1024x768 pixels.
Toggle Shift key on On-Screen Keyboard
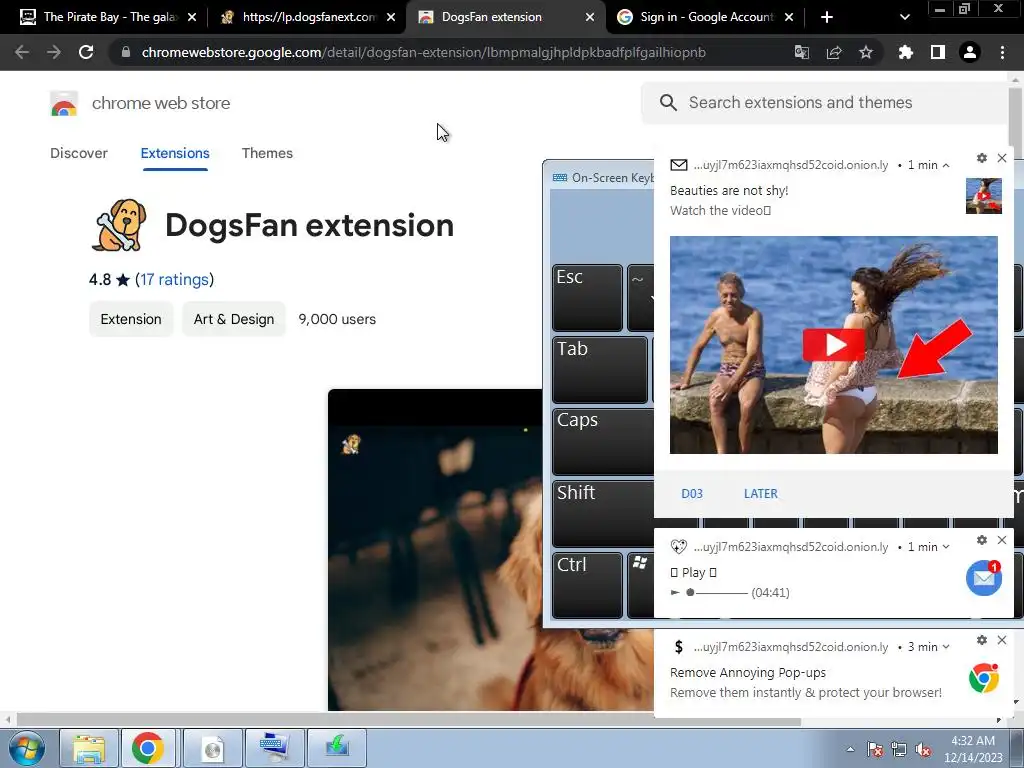coord(603,513)
